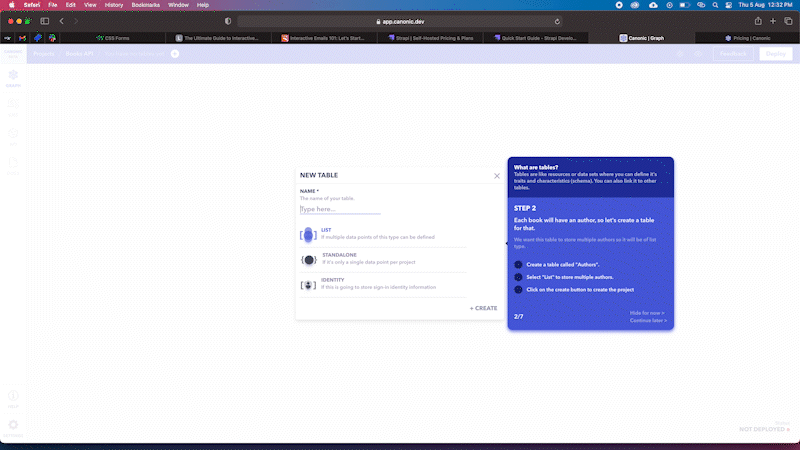Focus the table name input field

coord(340,209)
